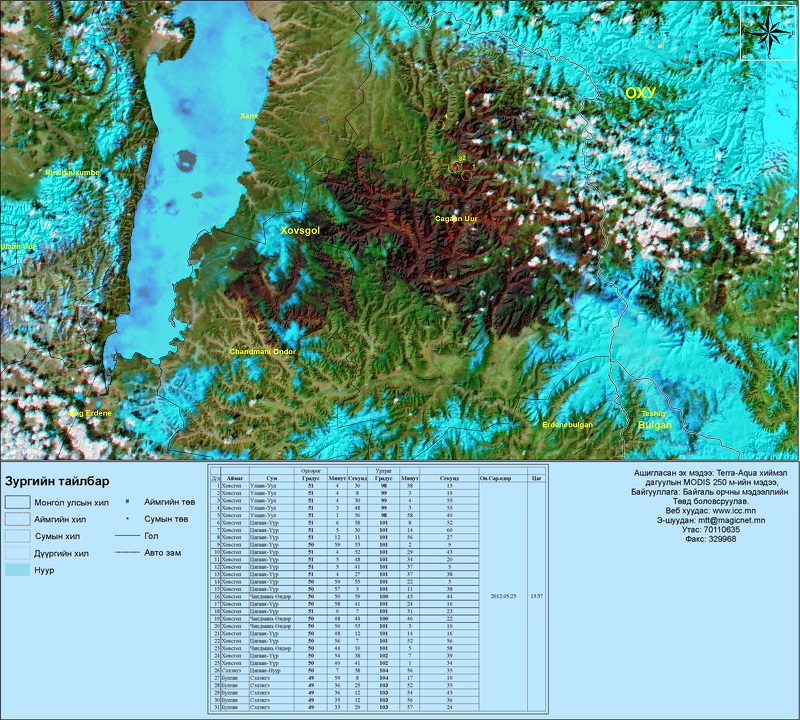
Task: Click the 2012.05.25 date table cell
Action: click(x=502, y=594)
